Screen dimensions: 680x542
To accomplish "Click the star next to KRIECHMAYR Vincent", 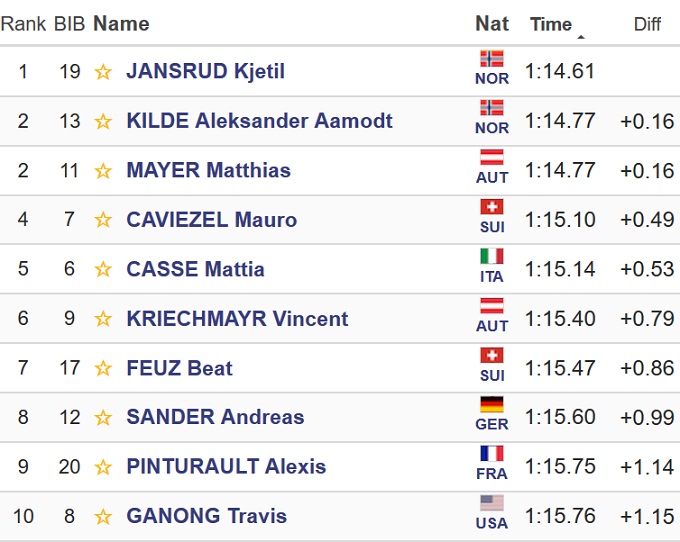I will (x=102, y=320).
